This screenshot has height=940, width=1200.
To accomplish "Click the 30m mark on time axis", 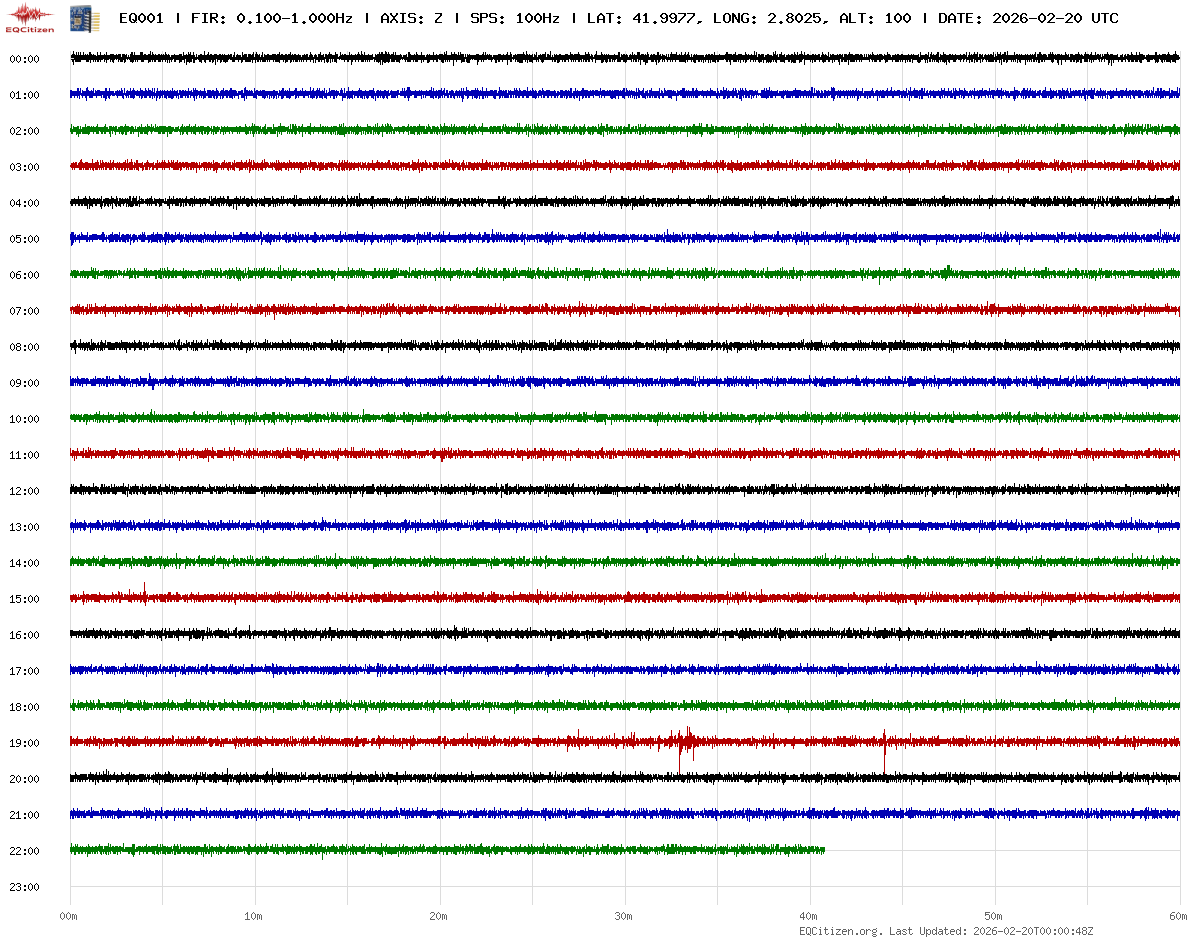I will pos(624,916).
